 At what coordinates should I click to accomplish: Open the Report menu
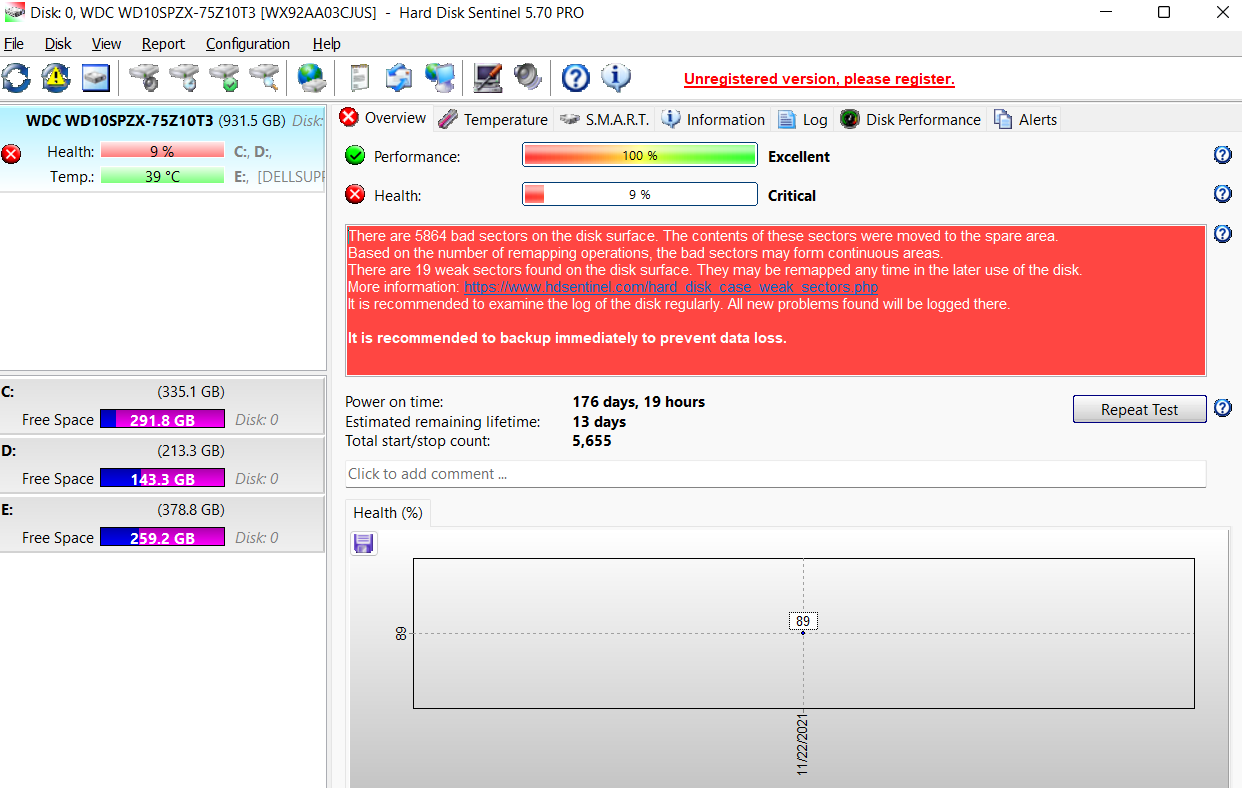click(163, 44)
